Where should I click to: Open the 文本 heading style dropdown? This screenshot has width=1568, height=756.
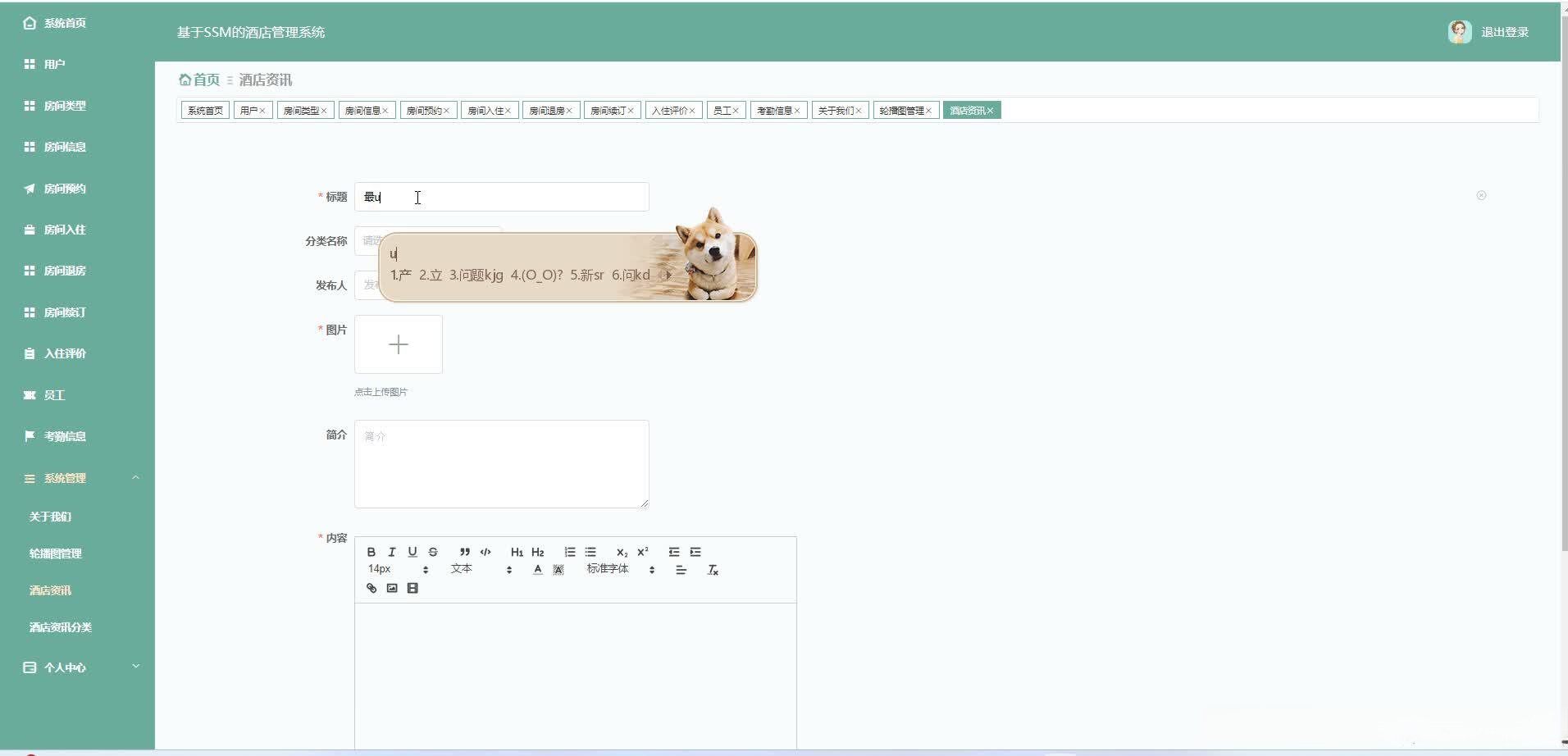[x=481, y=569]
